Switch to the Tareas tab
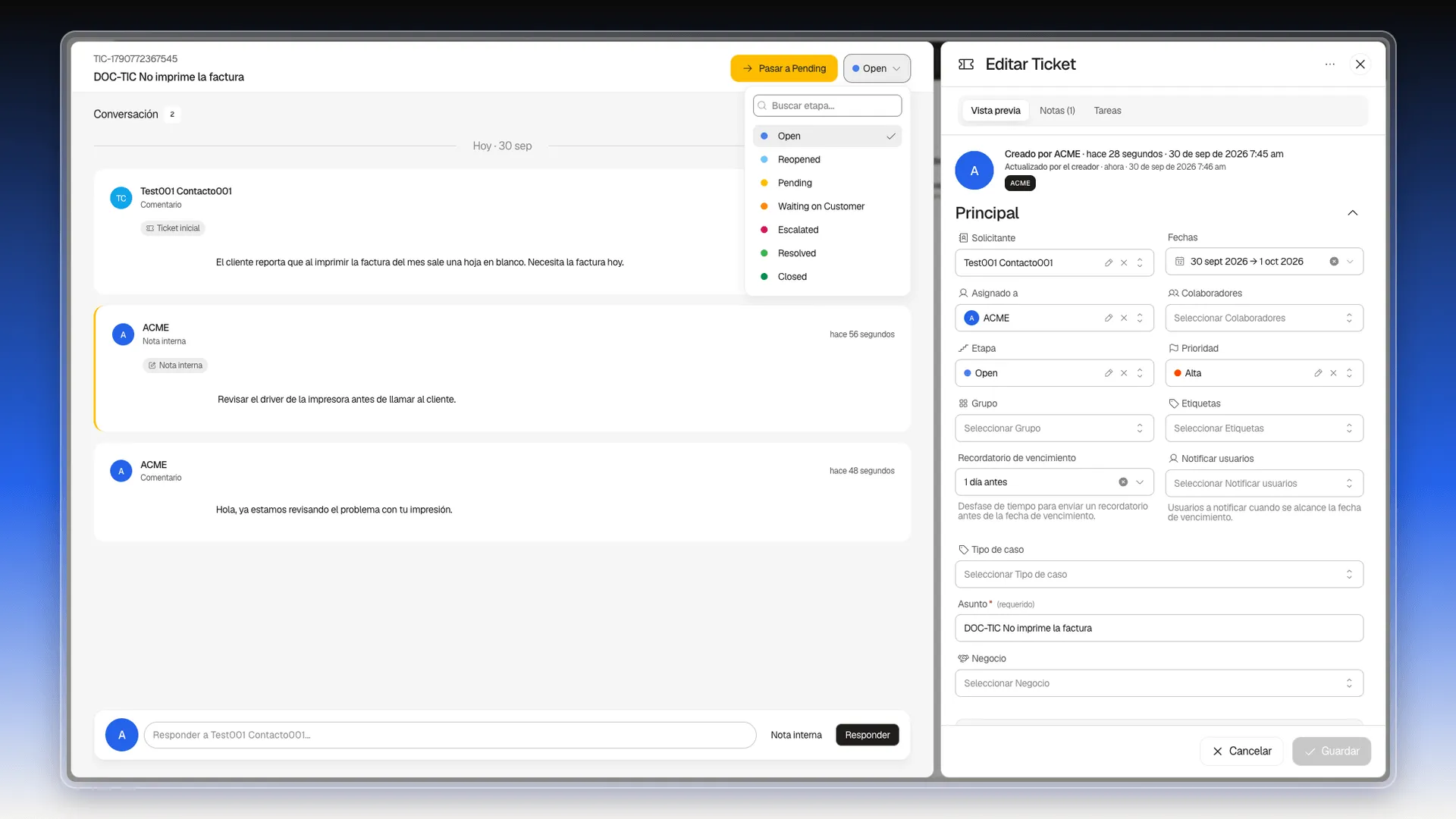The width and height of the screenshot is (1456, 819). [x=1107, y=111]
